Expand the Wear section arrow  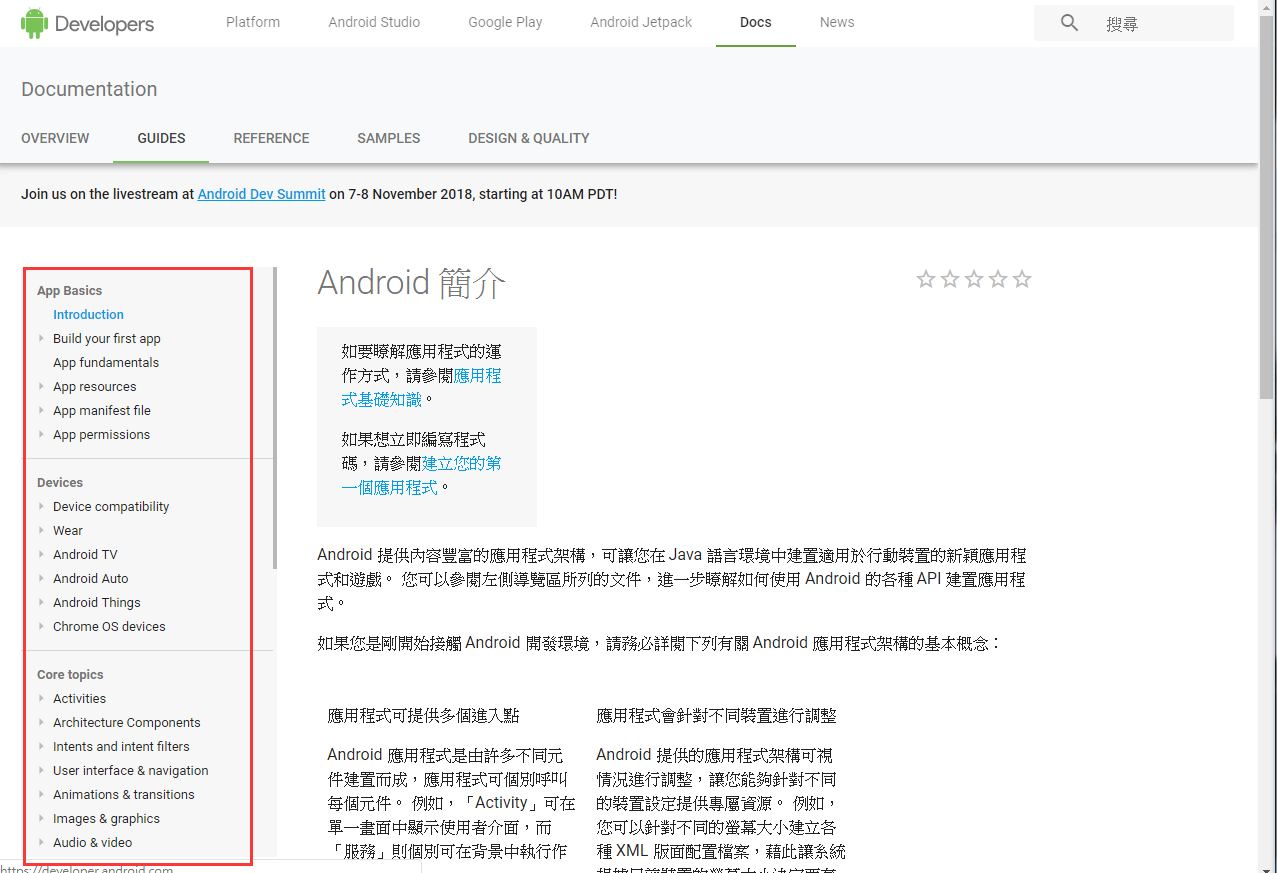[x=41, y=530]
